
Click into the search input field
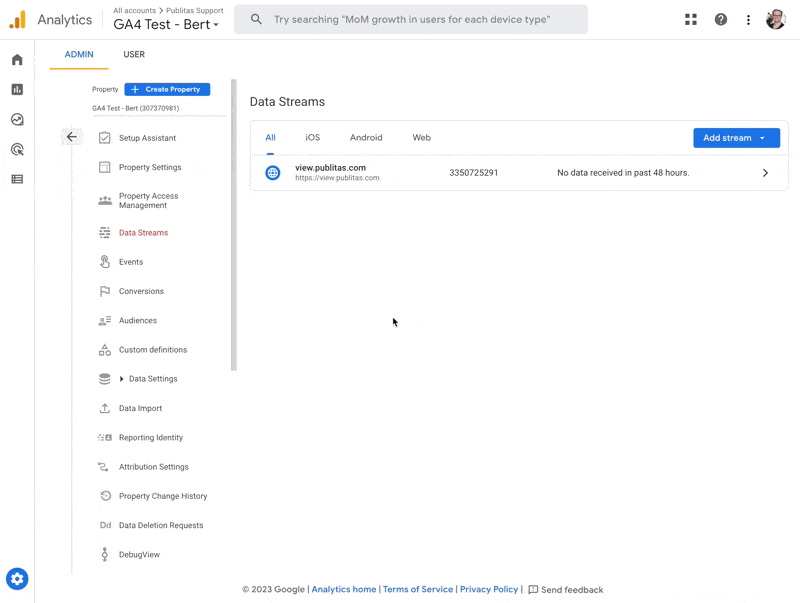412,19
